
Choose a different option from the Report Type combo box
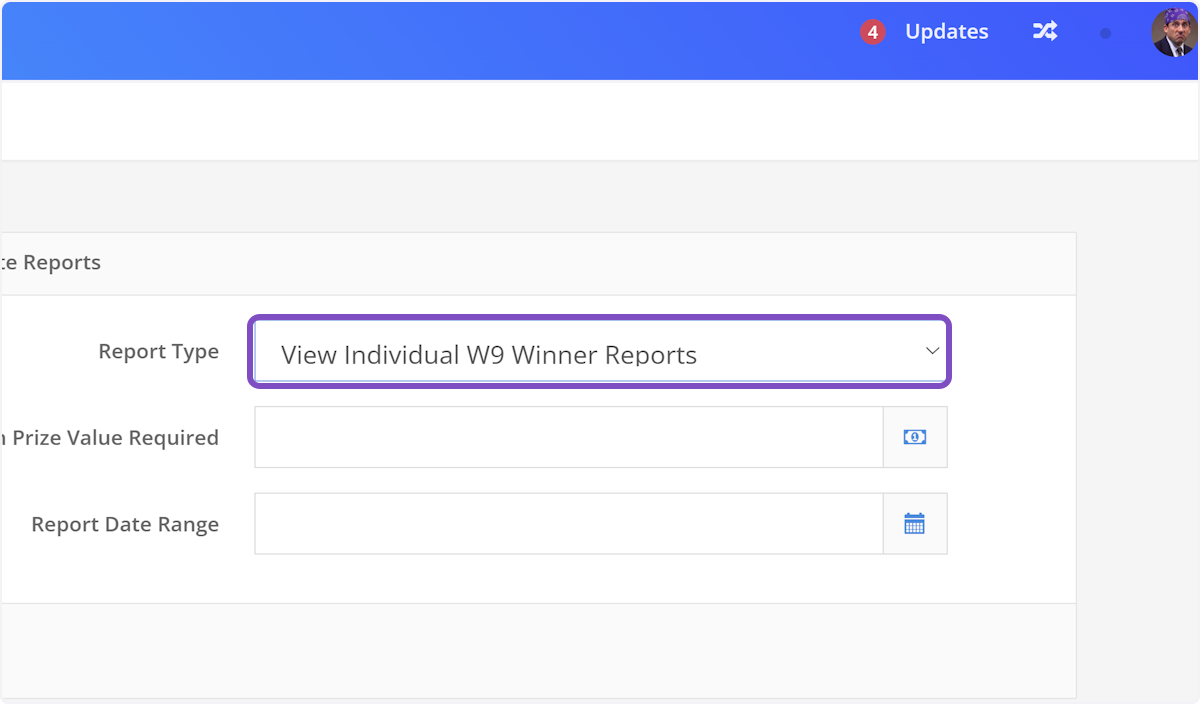coord(600,352)
